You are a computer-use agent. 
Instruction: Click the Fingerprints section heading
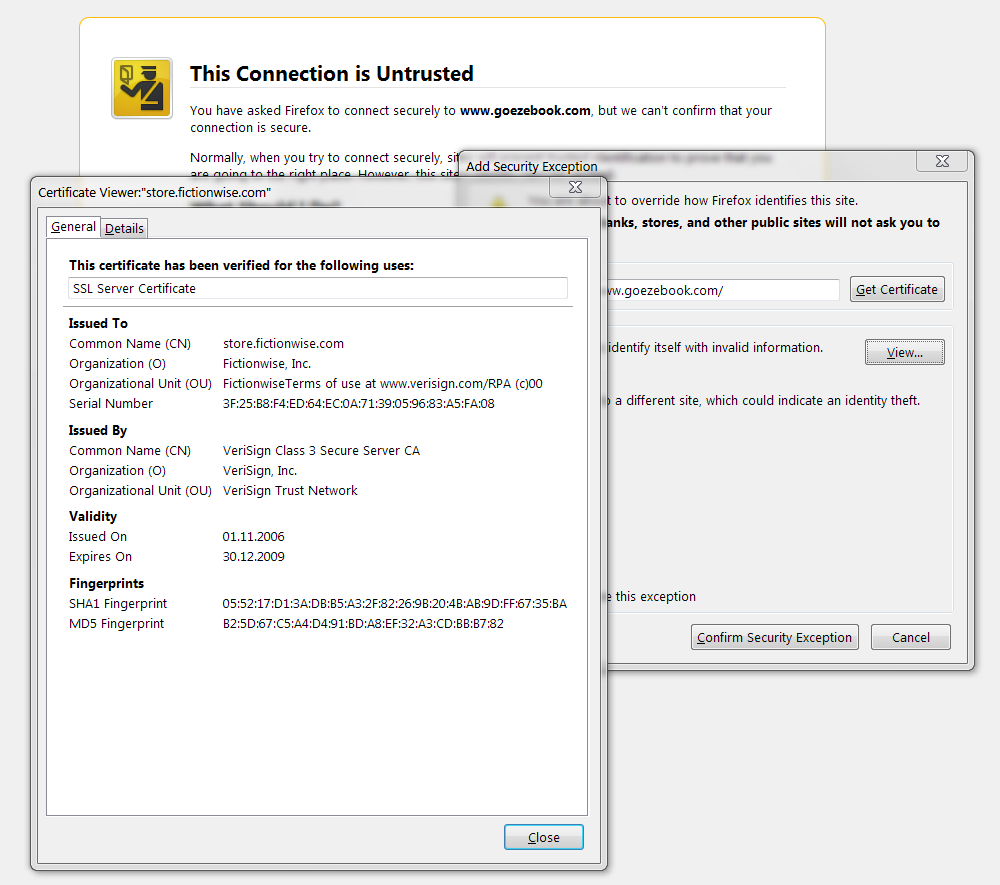click(x=107, y=583)
